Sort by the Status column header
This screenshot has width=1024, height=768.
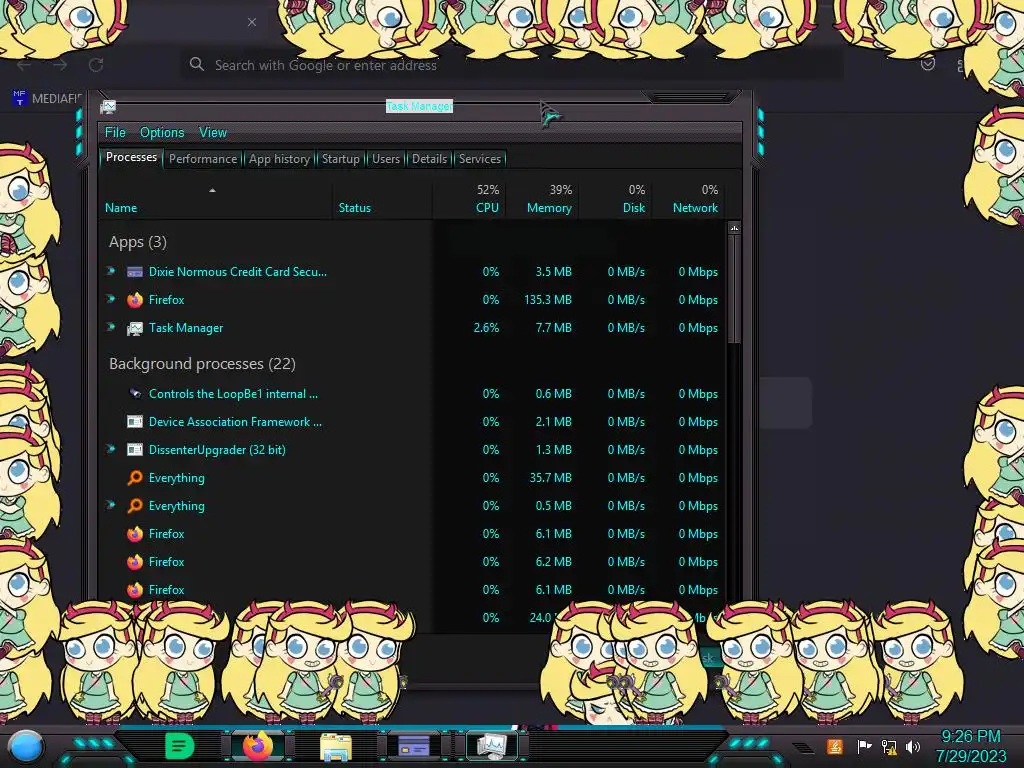point(382,199)
